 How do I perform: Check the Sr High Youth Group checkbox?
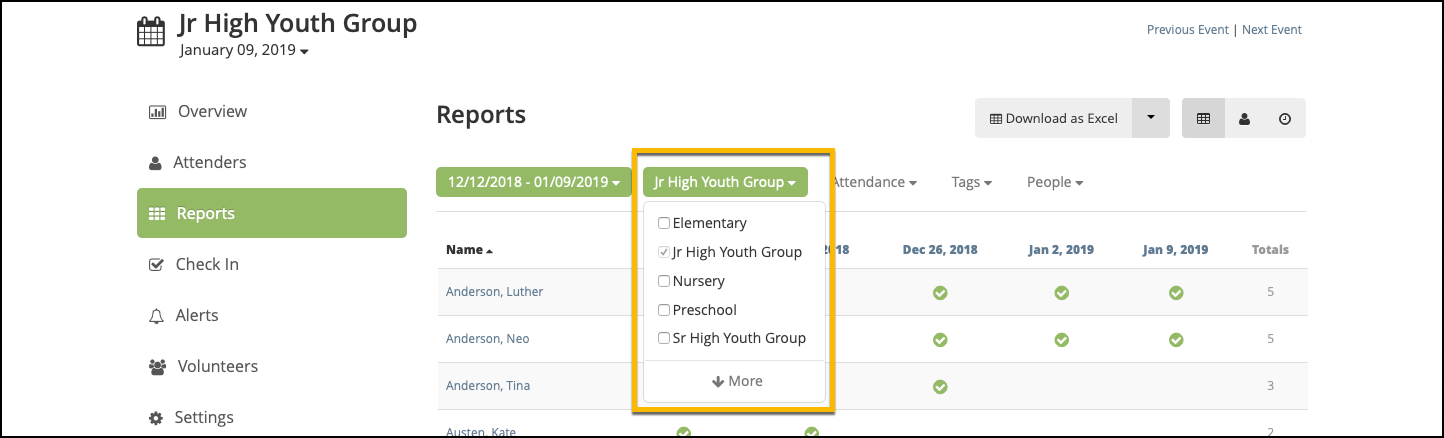coord(664,338)
